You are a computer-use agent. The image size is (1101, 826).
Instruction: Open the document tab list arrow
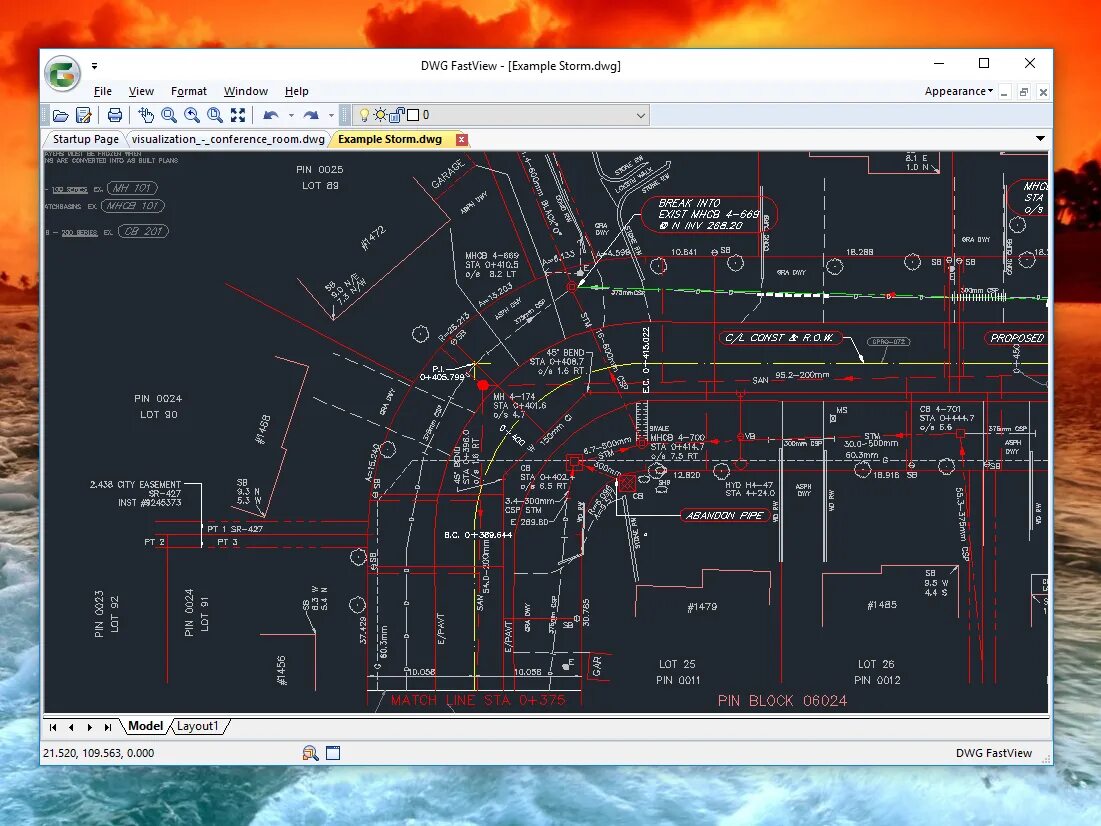coord(1040,138)
